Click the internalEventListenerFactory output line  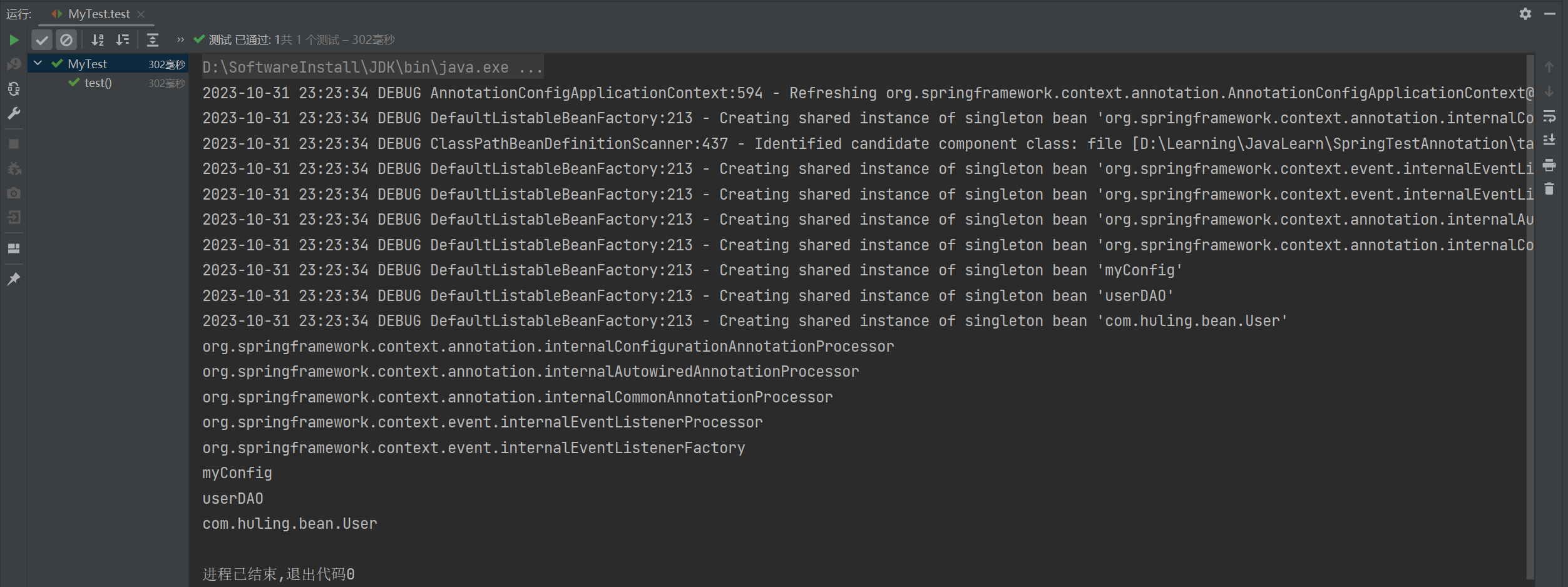(x=474, y=448)
